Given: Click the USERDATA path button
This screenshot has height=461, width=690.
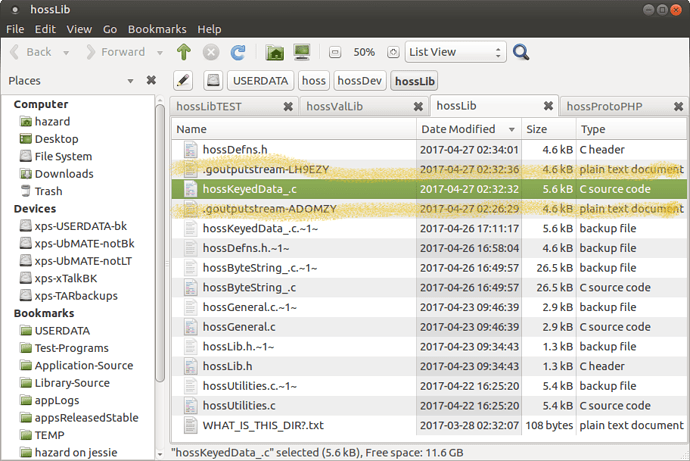Looking at the screenshot, I should (x=261, y=81).
